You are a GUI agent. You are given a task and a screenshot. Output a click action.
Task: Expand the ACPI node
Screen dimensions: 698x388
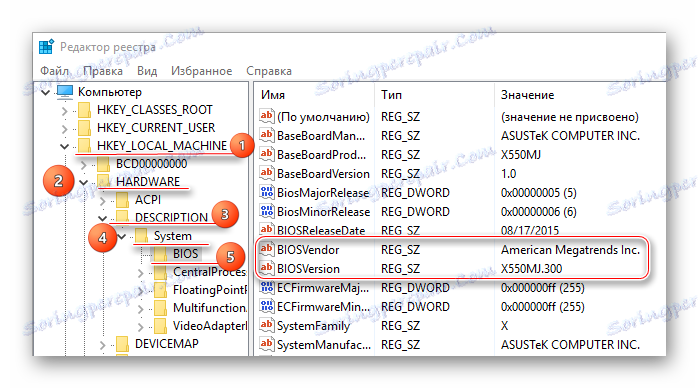(x=103, y=201)
